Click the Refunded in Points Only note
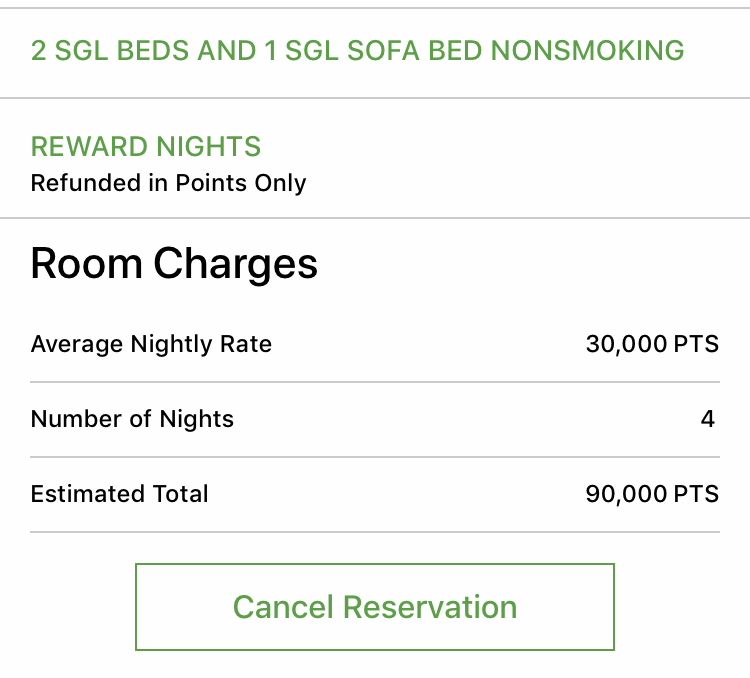The height and width of the screenshot is (678, 750). [x=168, y=183]
